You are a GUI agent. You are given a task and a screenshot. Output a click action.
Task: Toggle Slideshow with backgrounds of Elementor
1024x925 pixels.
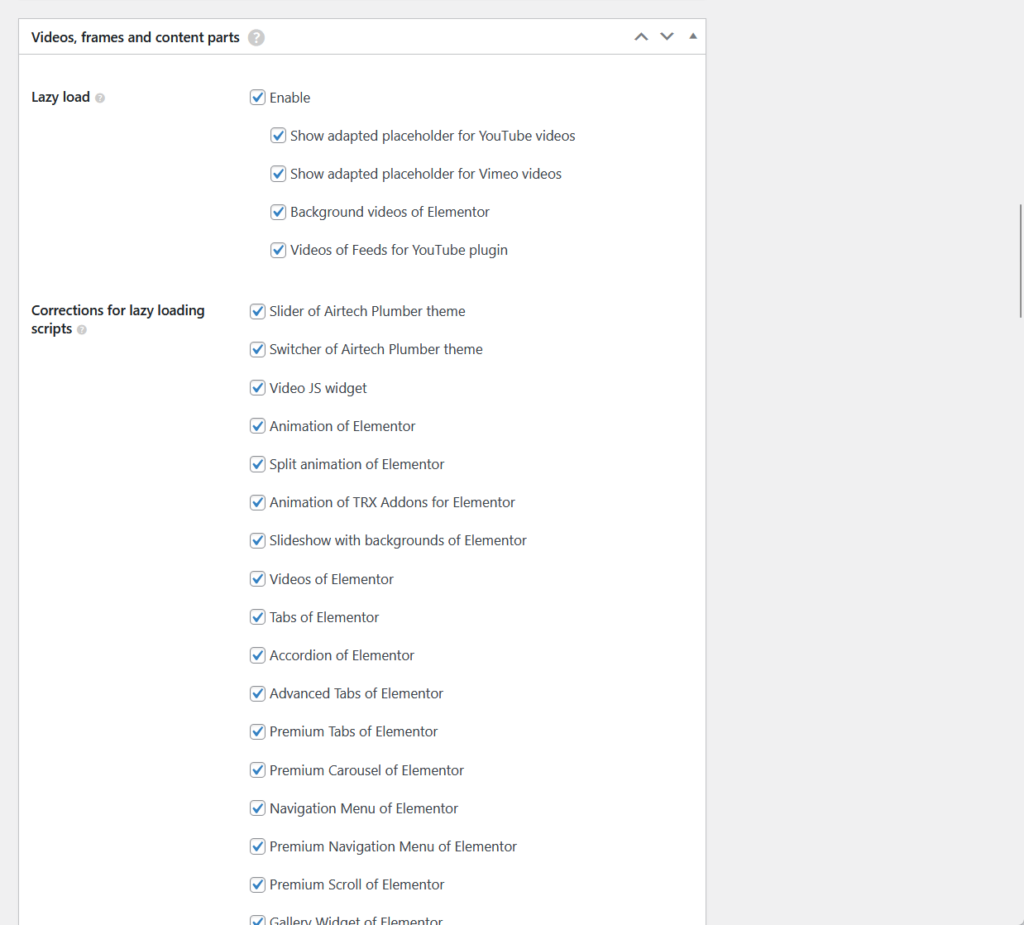click(x=257, y=541)
